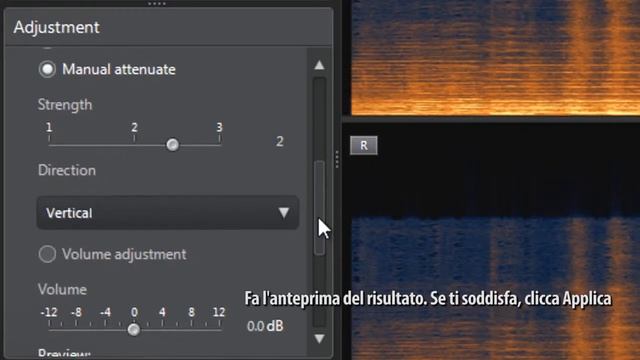
Task: Click the Strength slider handle
Action: (173, 144)
